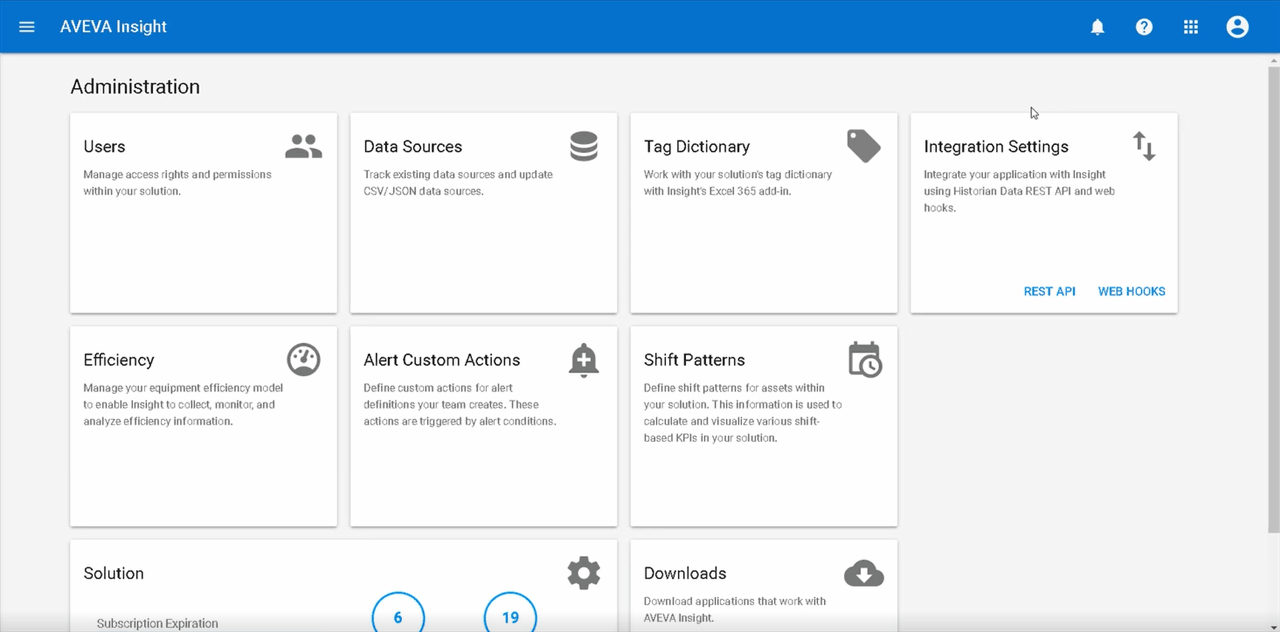Open the REST API link
1280x632 pixels.
click(x=1049, y=291)
